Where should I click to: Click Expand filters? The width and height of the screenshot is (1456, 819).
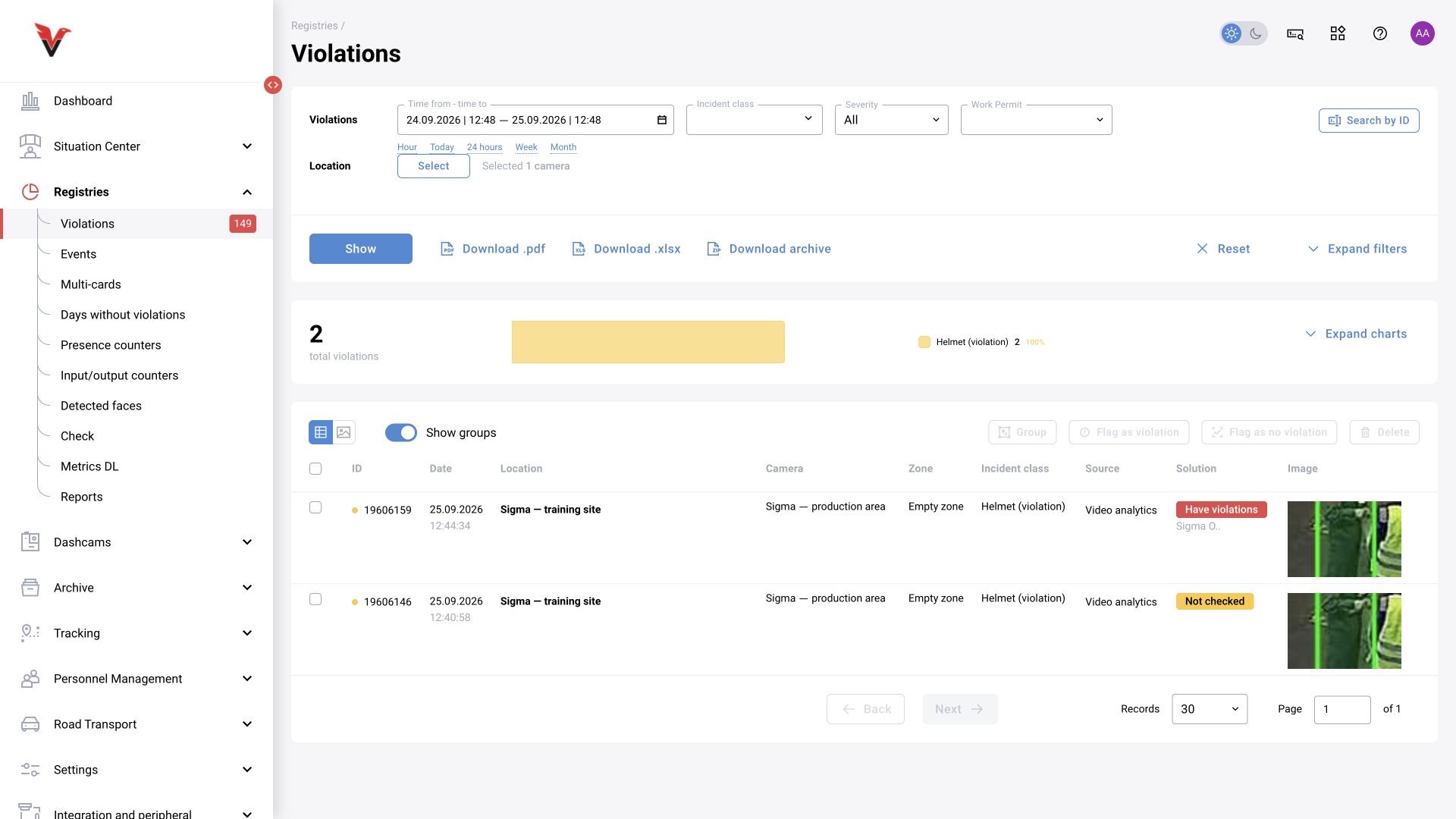point(1357,249)
